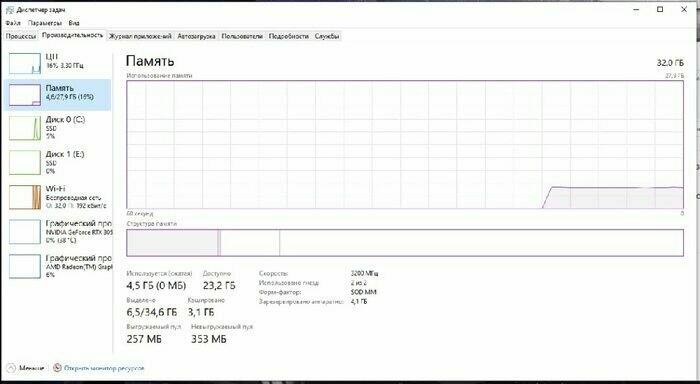Image resolution: width=700 pixels, height=384 pixels.
Task: Open the Файл menu
Action: pyautogui.click(x=13, y=23)
